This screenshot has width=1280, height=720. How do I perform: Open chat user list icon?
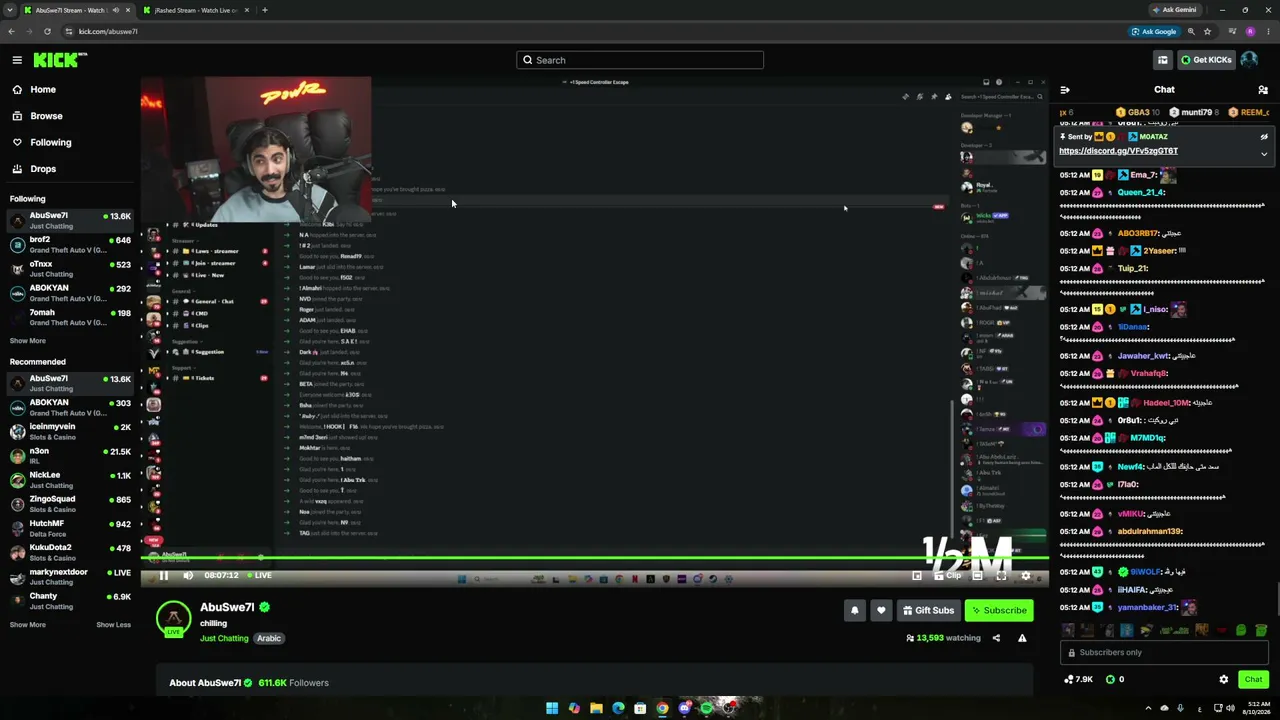[x=1263, y=90]
